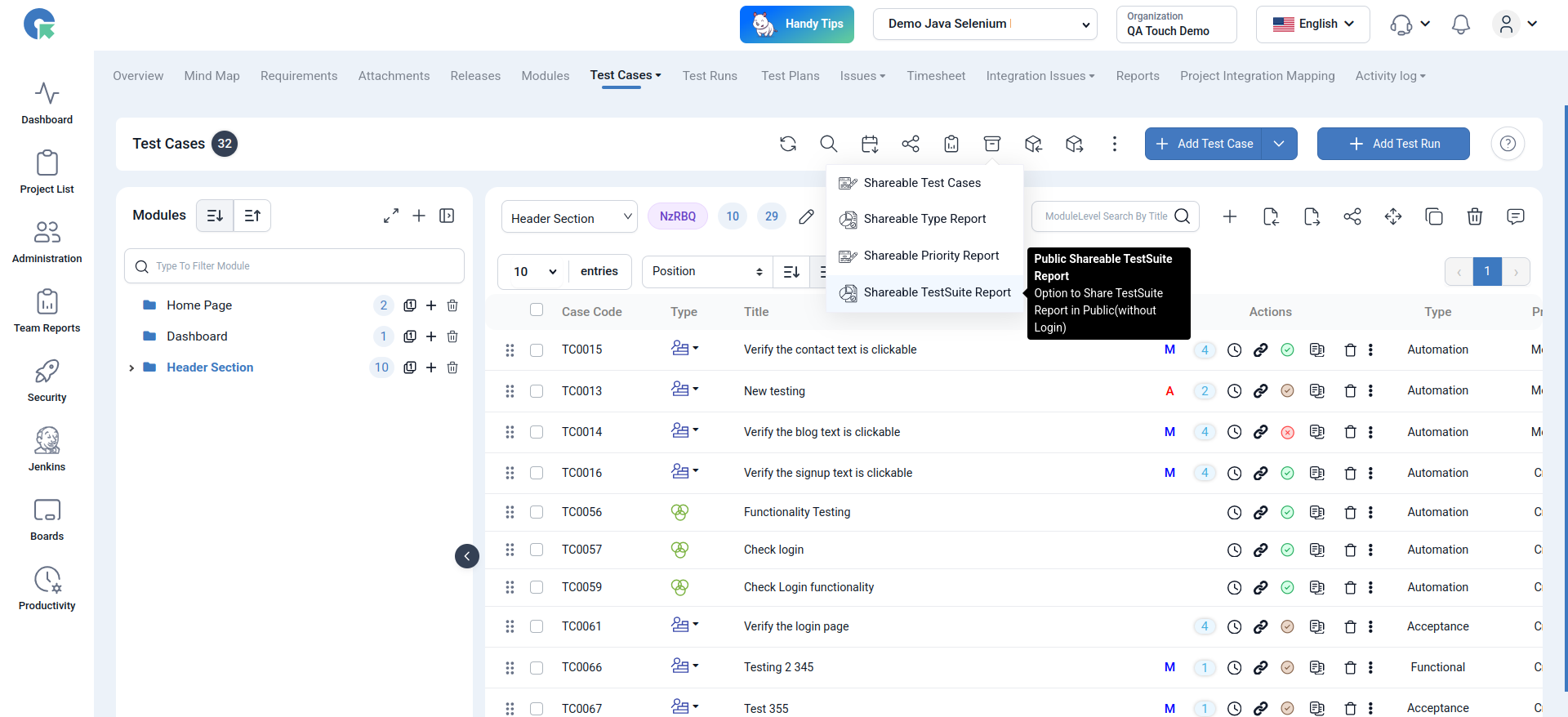Collapse the modules panel with the arrow button
The height and width of the screenshot is (717, 1568).
pyautogui.click(x=466, y=556)
